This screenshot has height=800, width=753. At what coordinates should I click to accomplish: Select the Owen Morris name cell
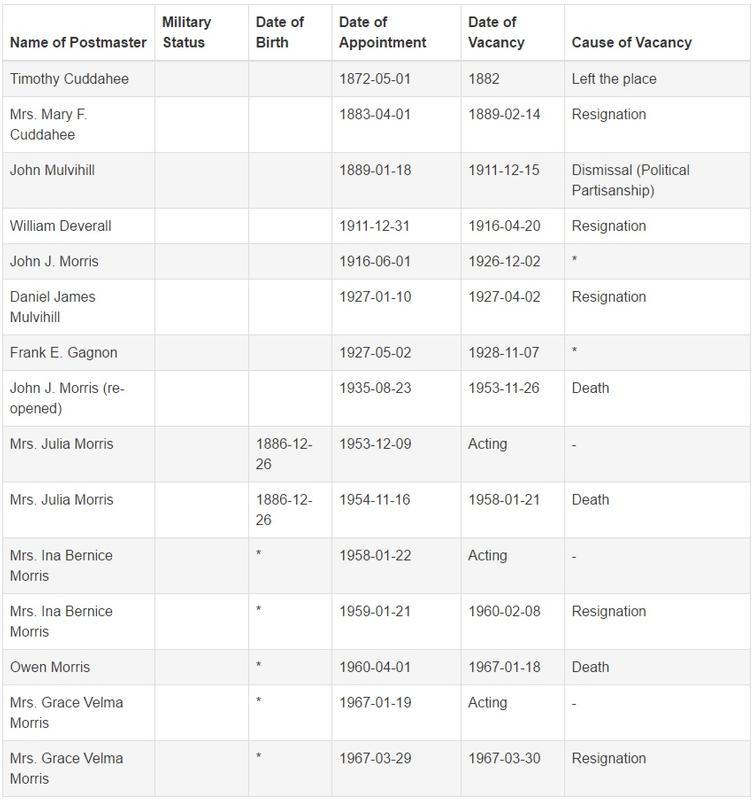(x=48, y=667)
